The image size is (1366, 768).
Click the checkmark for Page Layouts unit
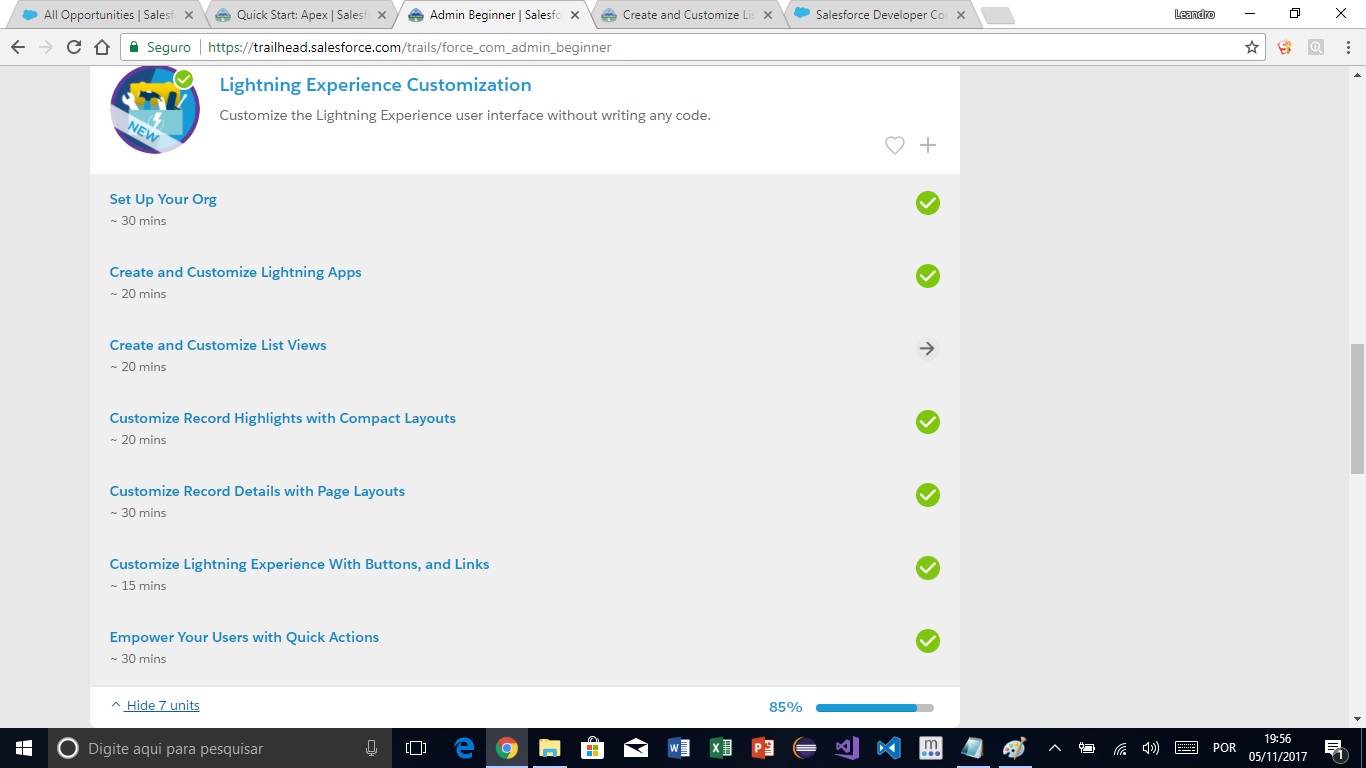pos(928,495)
